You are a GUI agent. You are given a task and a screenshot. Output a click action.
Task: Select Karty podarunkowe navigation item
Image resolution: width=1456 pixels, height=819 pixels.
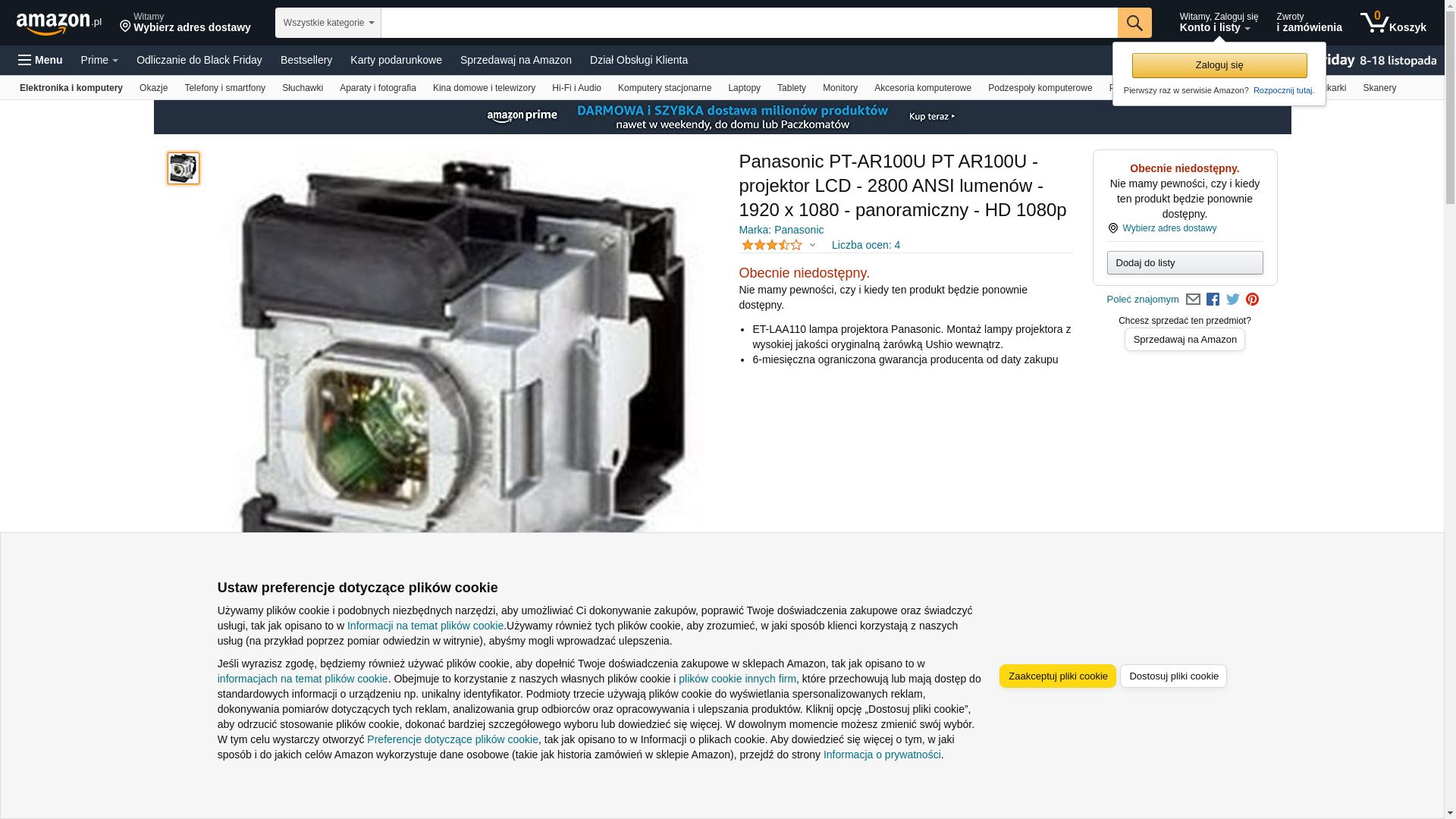[x=396, y=60]
